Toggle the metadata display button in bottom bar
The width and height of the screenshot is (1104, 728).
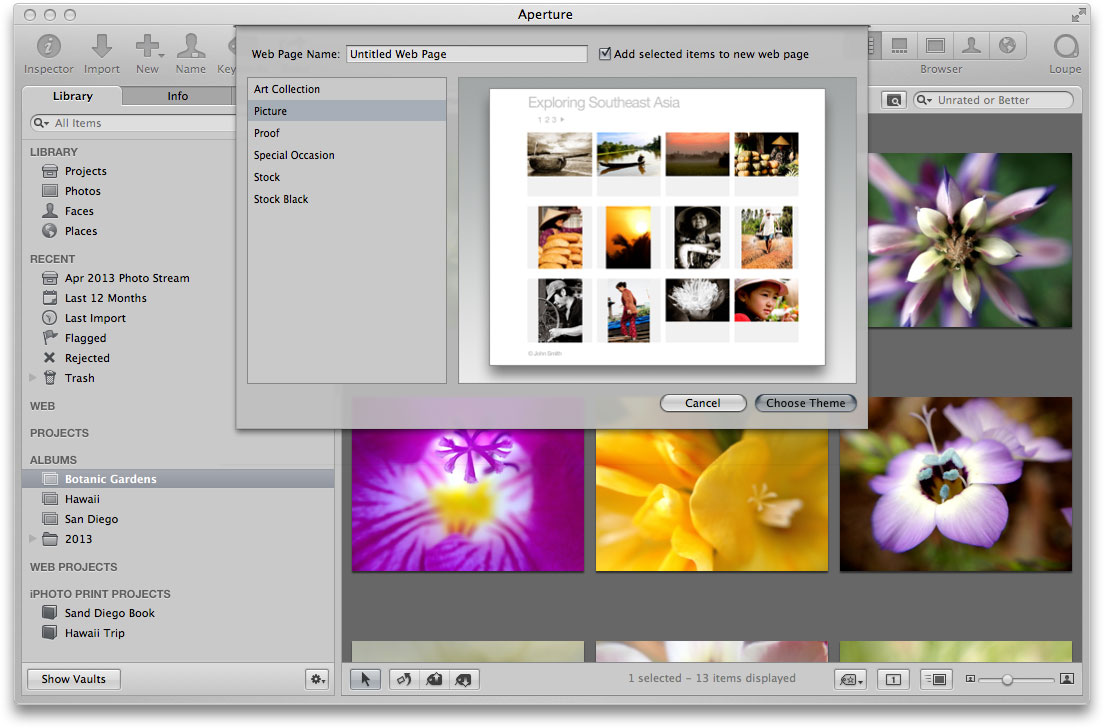click(x=935, y=680)
